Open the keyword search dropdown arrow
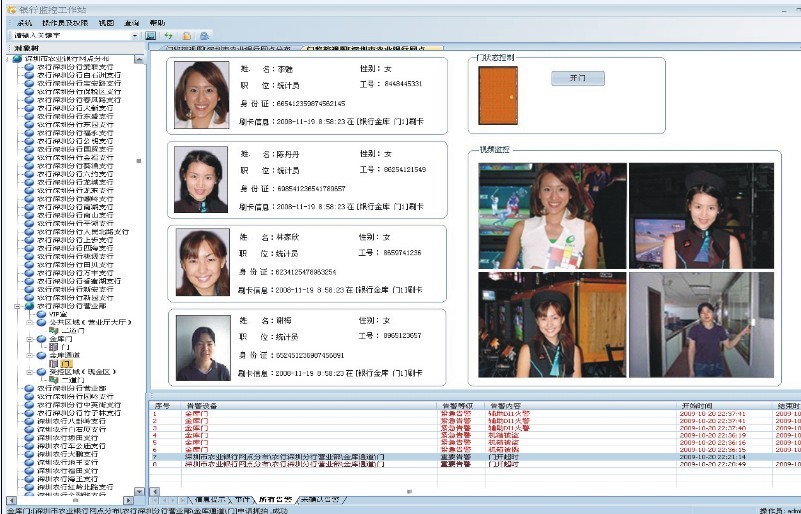Screen dimensions: 801x514 point(135,35)
